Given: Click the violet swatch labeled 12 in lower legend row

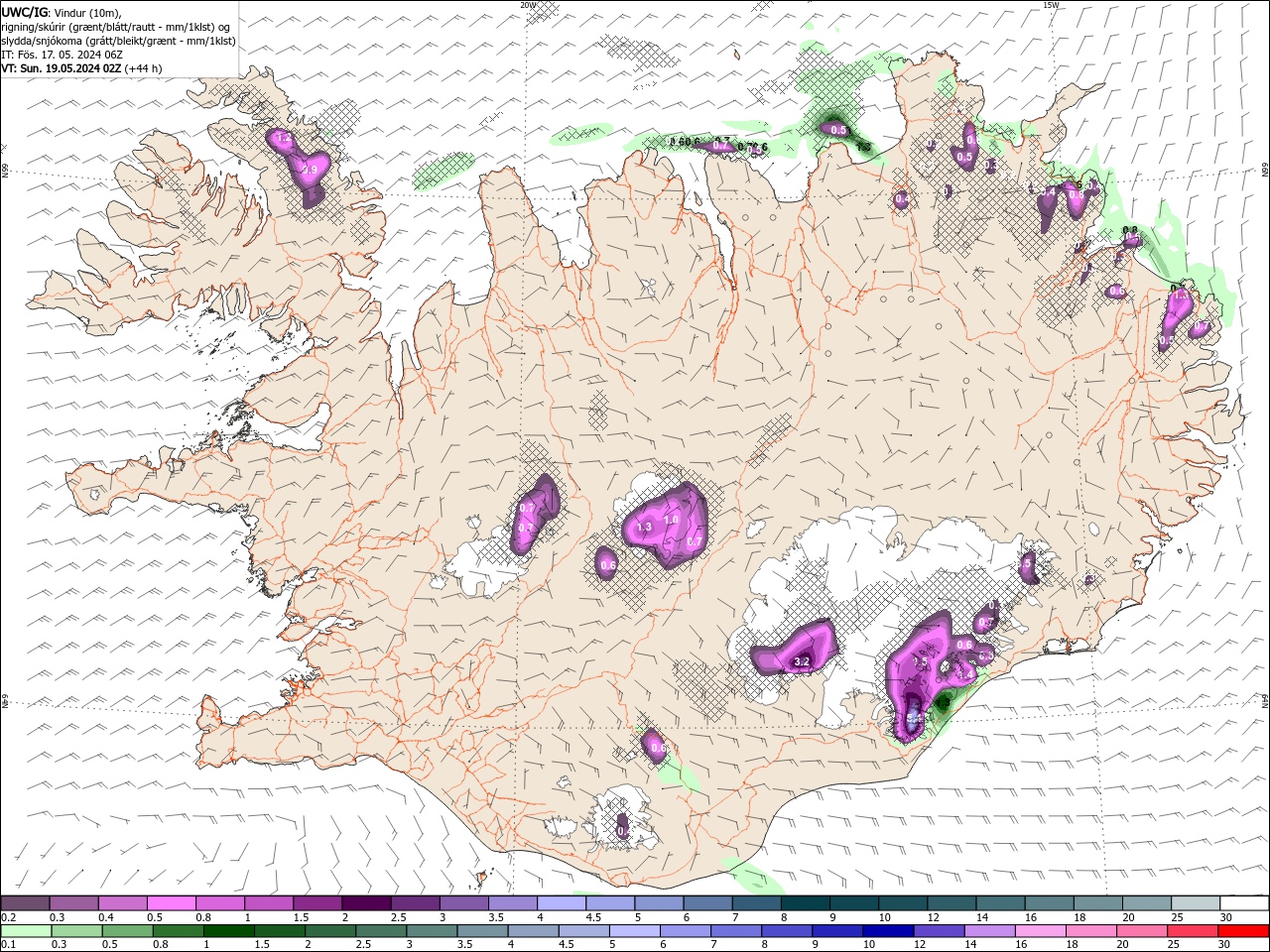Looking at the screenshot, I should pyautogui.click(x=940, y=931).
